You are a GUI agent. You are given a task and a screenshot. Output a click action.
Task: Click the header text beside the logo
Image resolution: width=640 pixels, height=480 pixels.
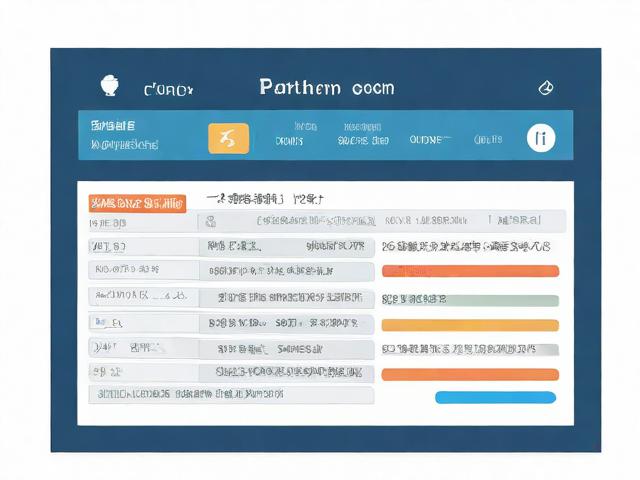[x=168, y=89]
